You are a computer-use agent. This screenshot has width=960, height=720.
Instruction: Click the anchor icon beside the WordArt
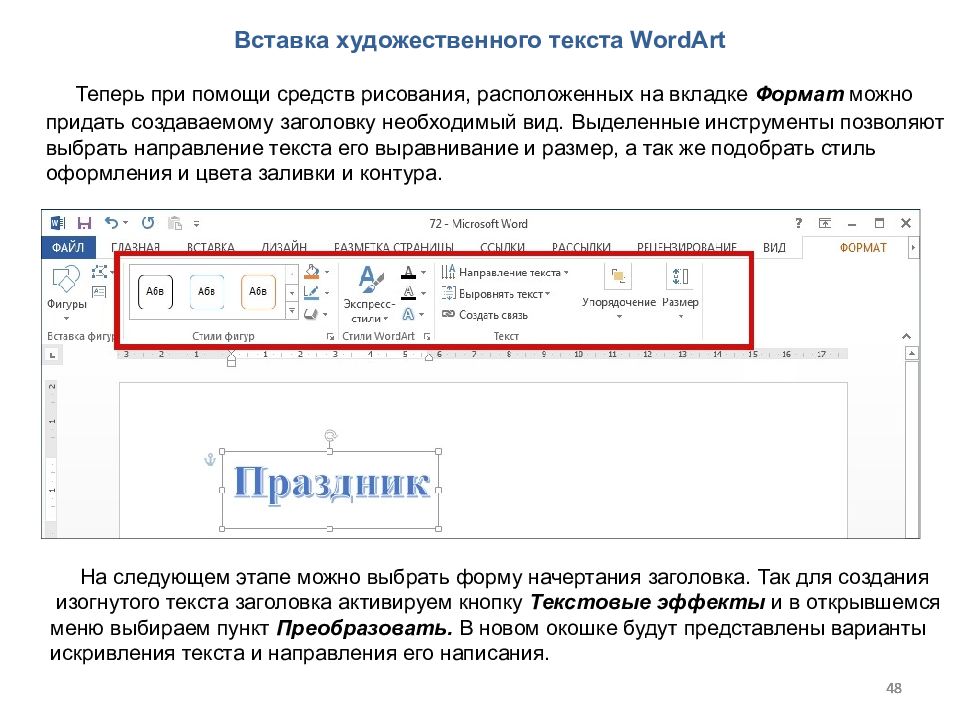209,459
